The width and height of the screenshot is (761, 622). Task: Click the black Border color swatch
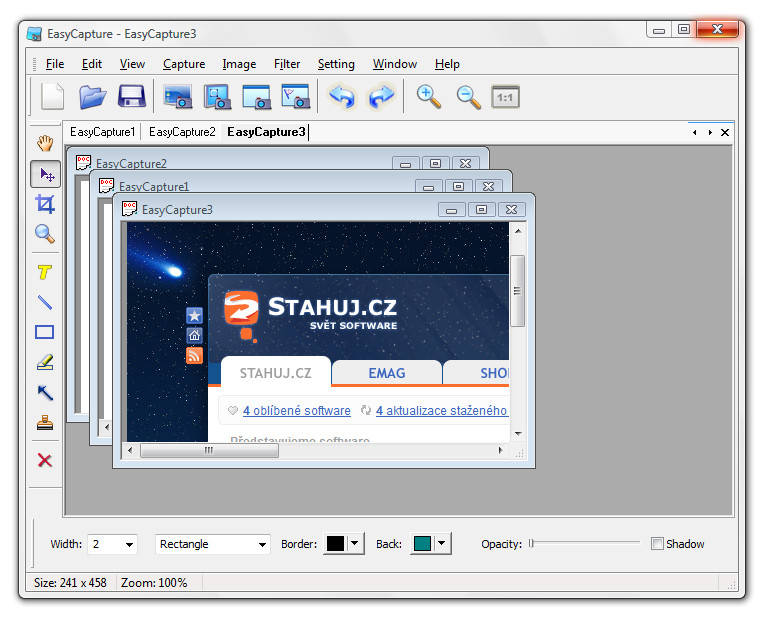click(x=335, y=543)
